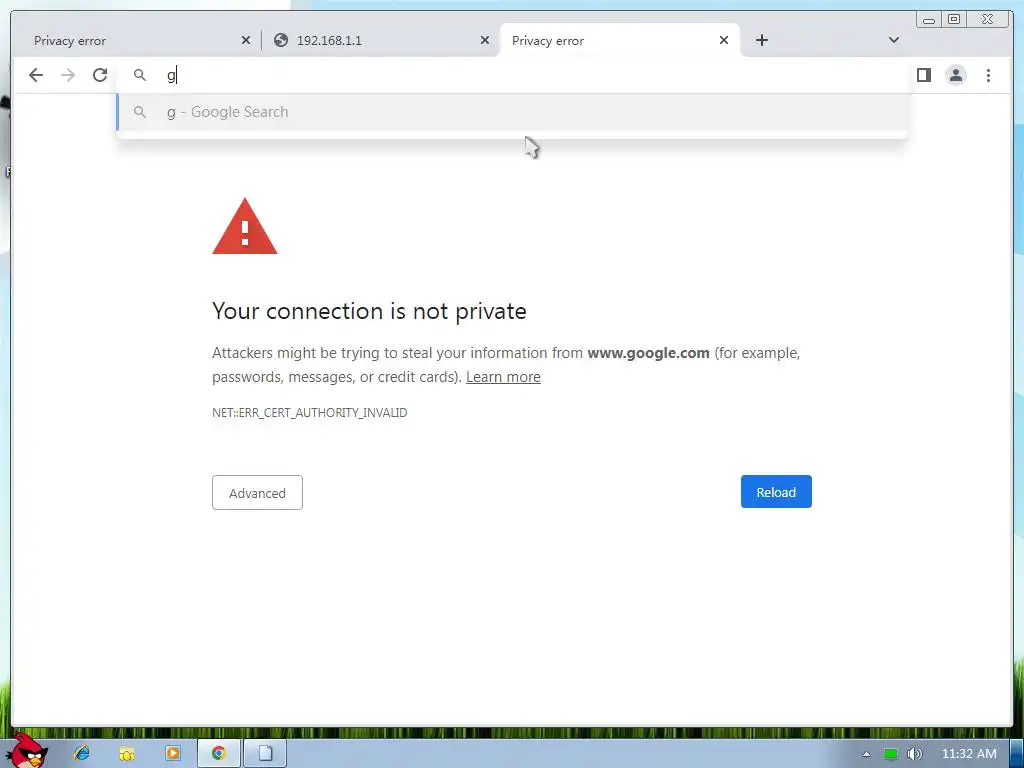This screenshot has width=1024, height=768.
Task: Select the active Privacy error tab
Action: click(x=620, y=40)
